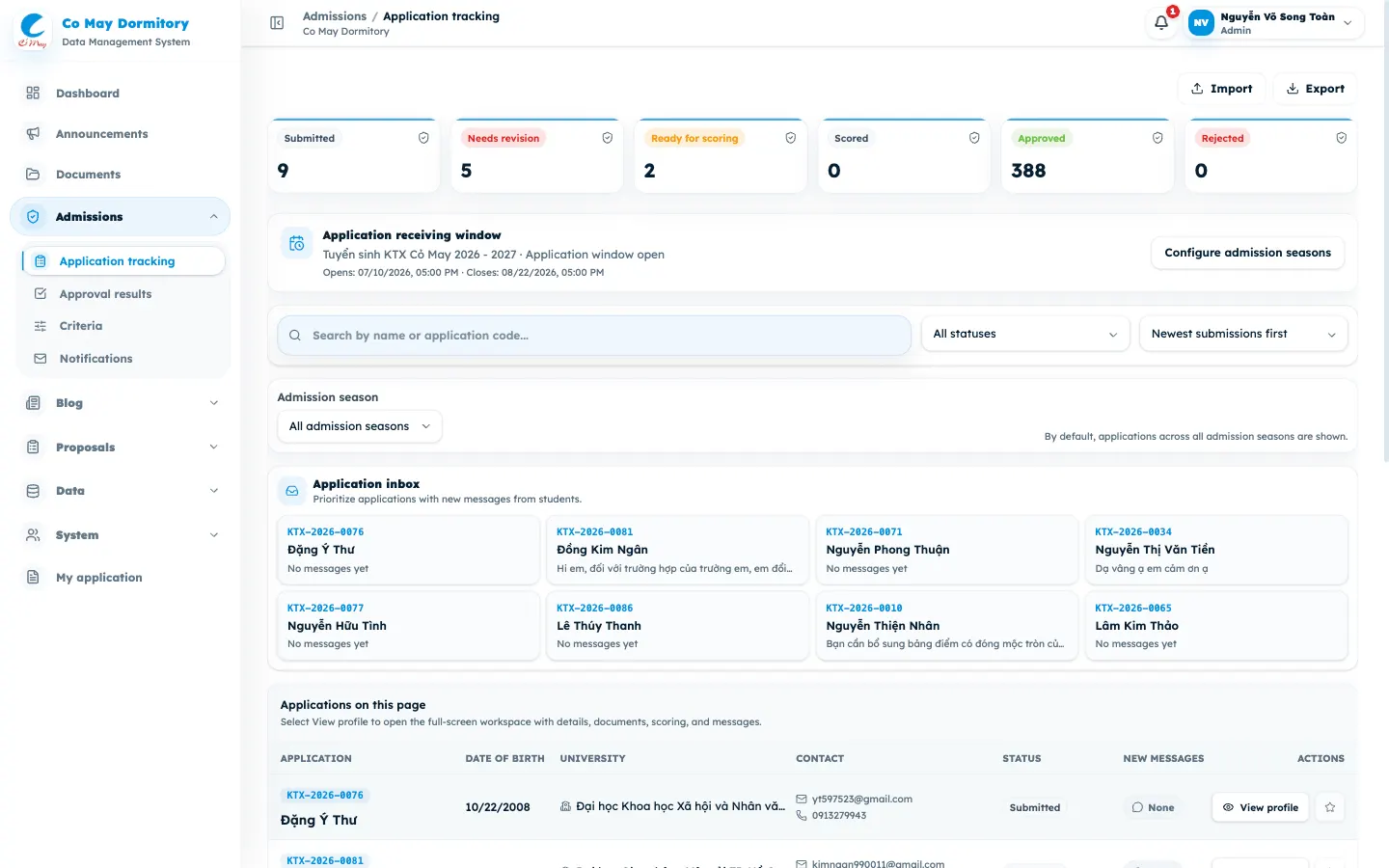
Task: Toggle the Submitted card badge icon
Action: coord(423,138)
